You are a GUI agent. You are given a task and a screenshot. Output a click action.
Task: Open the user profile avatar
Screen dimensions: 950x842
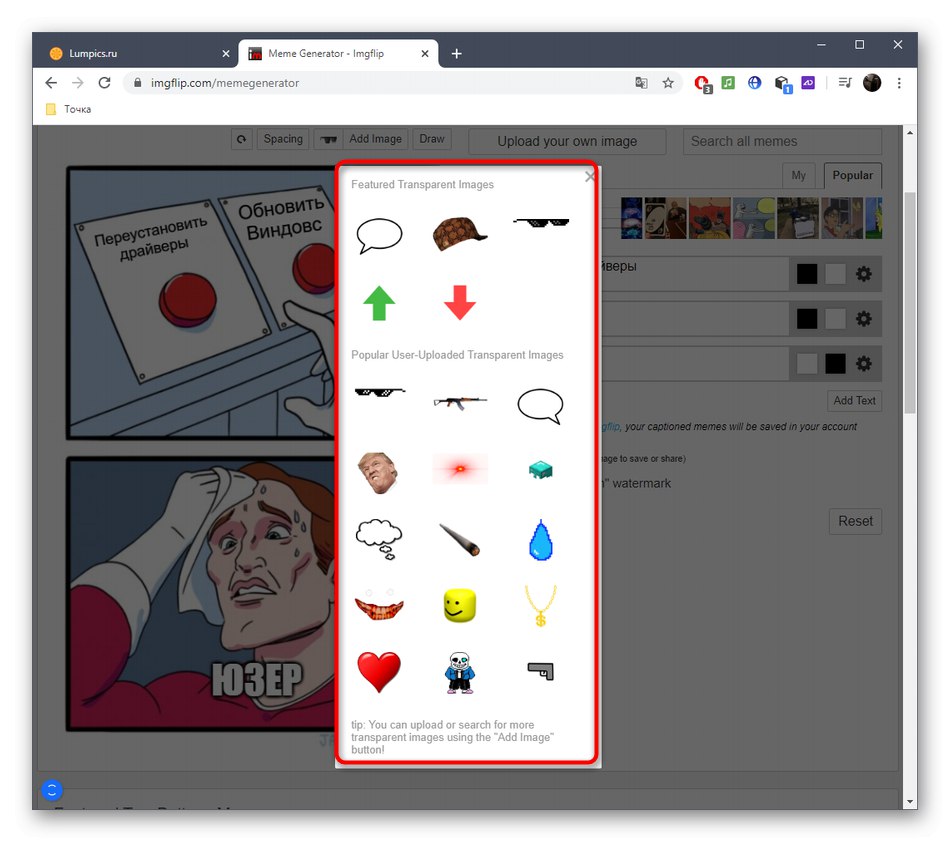[872, 83]
